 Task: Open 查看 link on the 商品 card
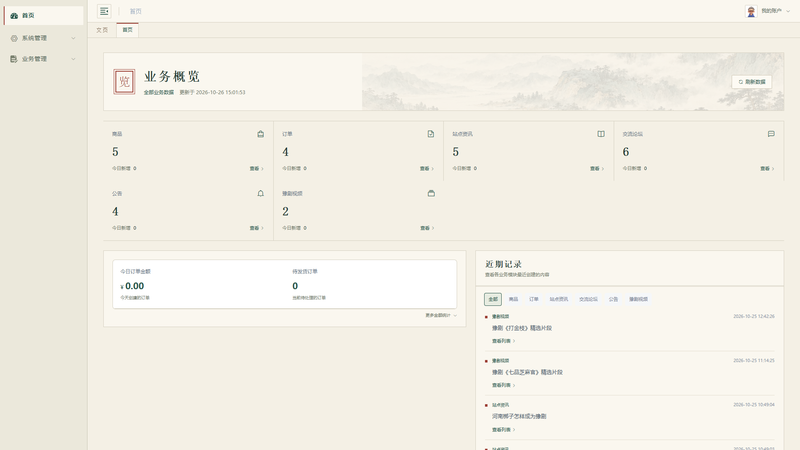pyautogui.click(x=257, y=169)
